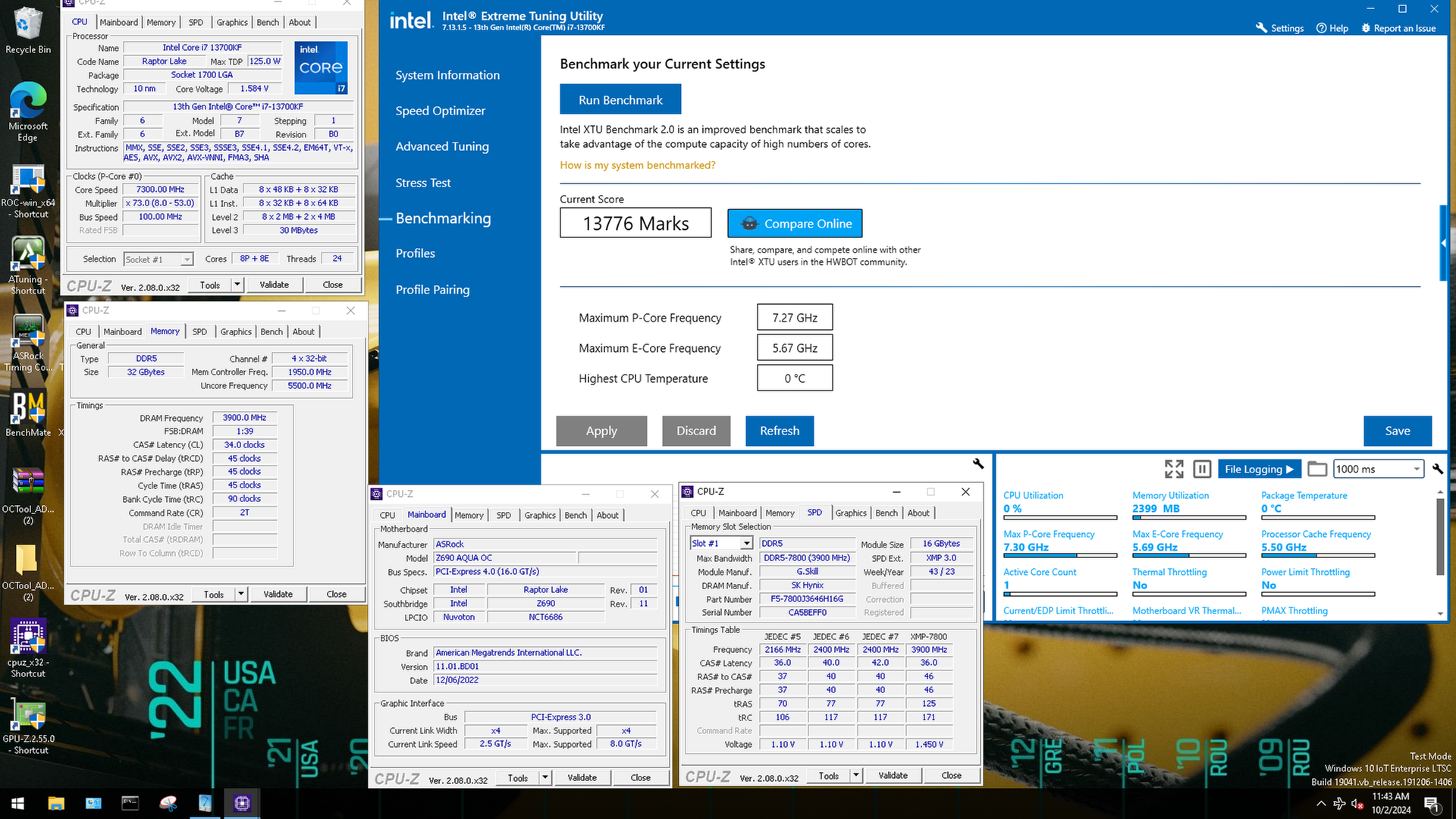Open the logging interval 1000 ms dropdown
Screen dimensions: 1456x819
pos(1378,469)
